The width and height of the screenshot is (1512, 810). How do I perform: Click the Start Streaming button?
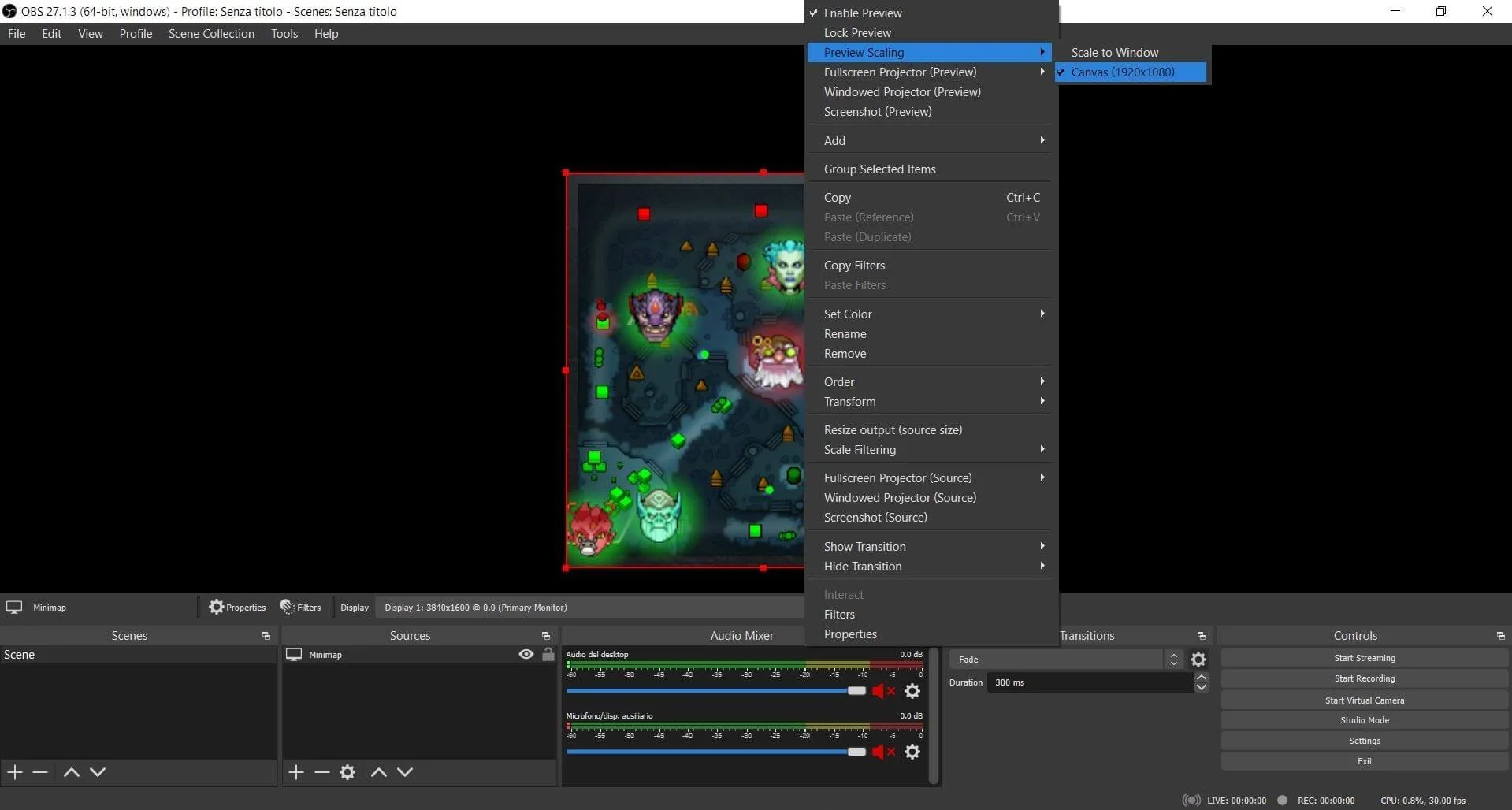click(x=1364, y=658)
